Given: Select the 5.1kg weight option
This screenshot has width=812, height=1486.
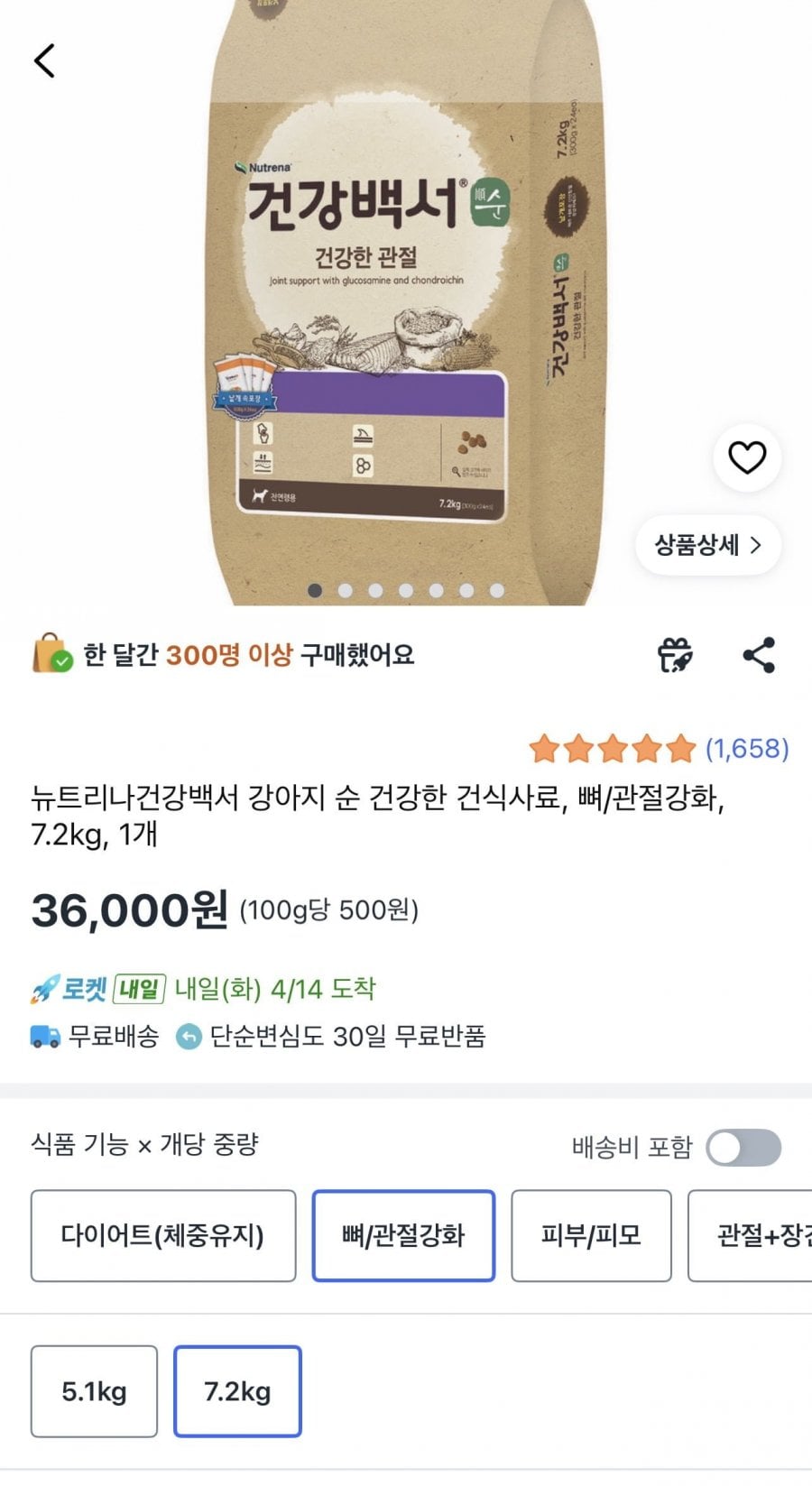Looking at the screenshot, I should tap(94, 1391).
